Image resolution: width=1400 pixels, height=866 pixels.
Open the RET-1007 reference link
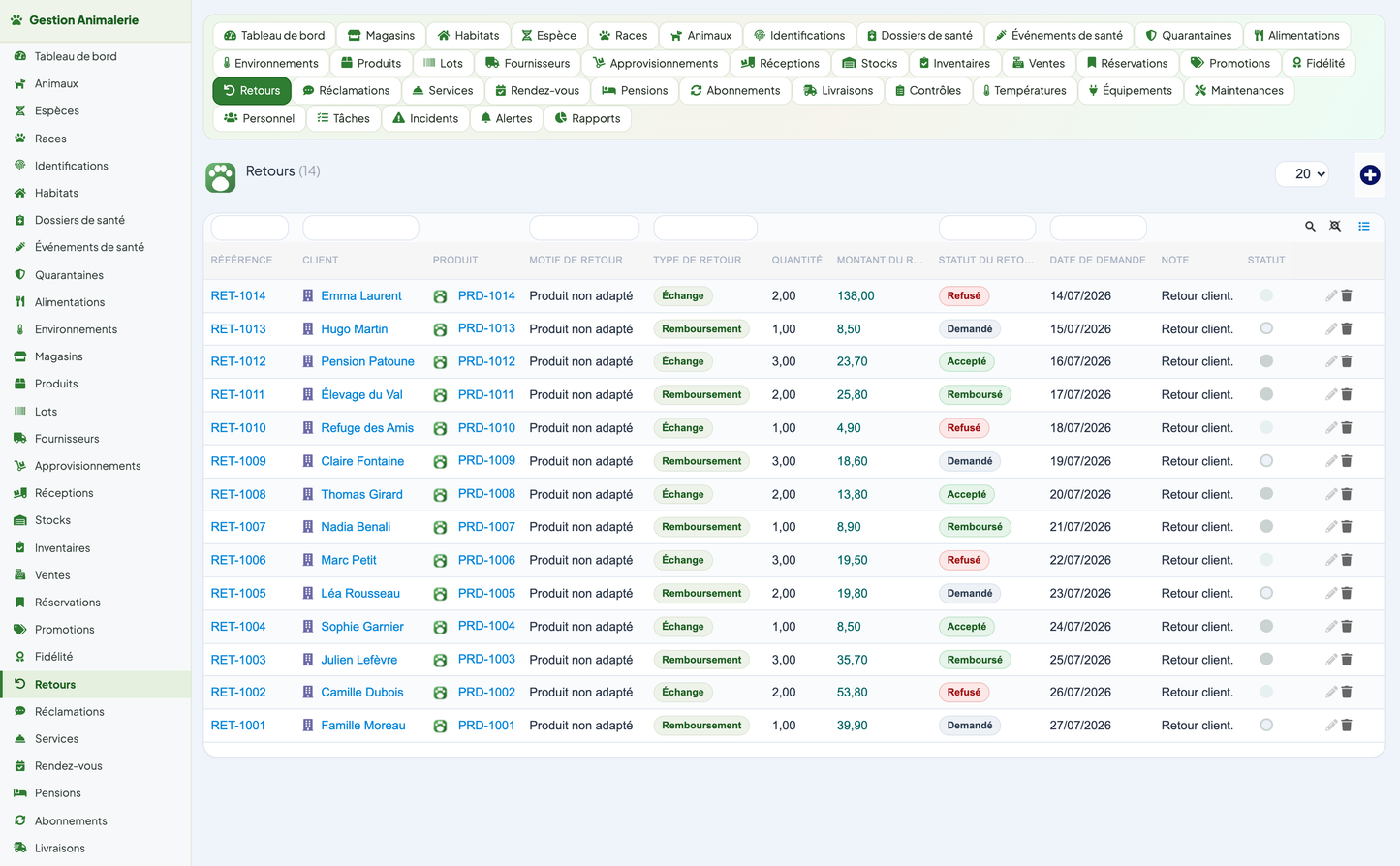pos(238,527)
